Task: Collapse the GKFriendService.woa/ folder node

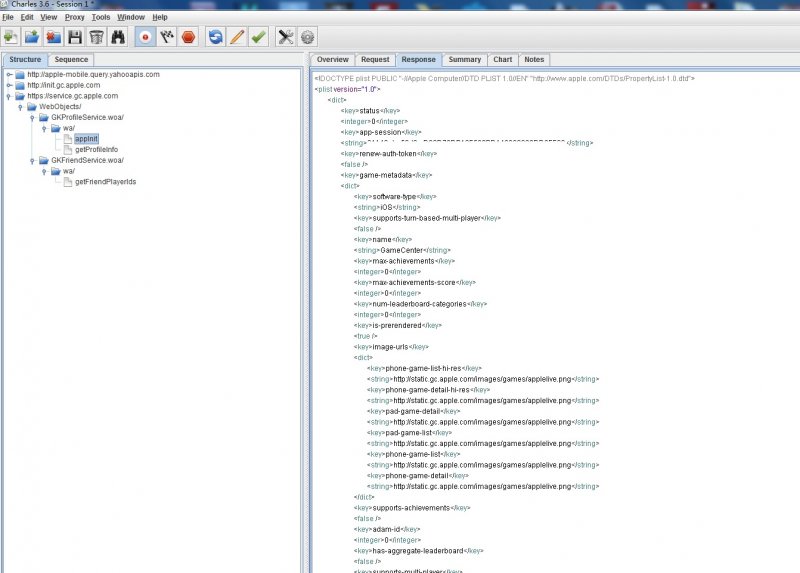Action: pos(32,161)
